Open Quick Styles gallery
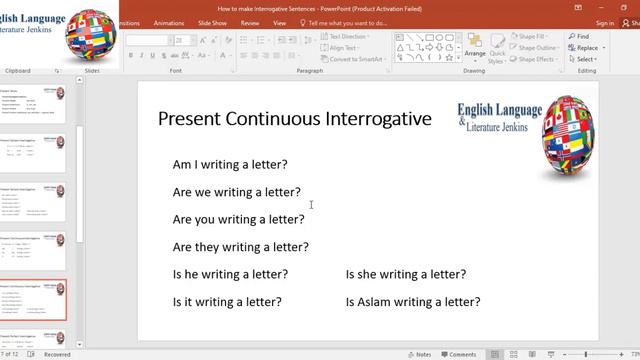The height and width of the screenshot is (360, 640). pyautogui.click(x=497, y=49)
